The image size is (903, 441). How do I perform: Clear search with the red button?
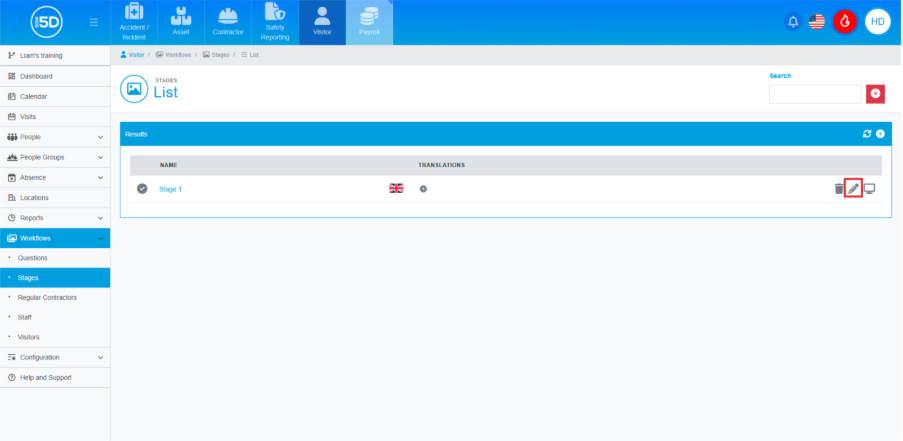[x=875, y=94]
